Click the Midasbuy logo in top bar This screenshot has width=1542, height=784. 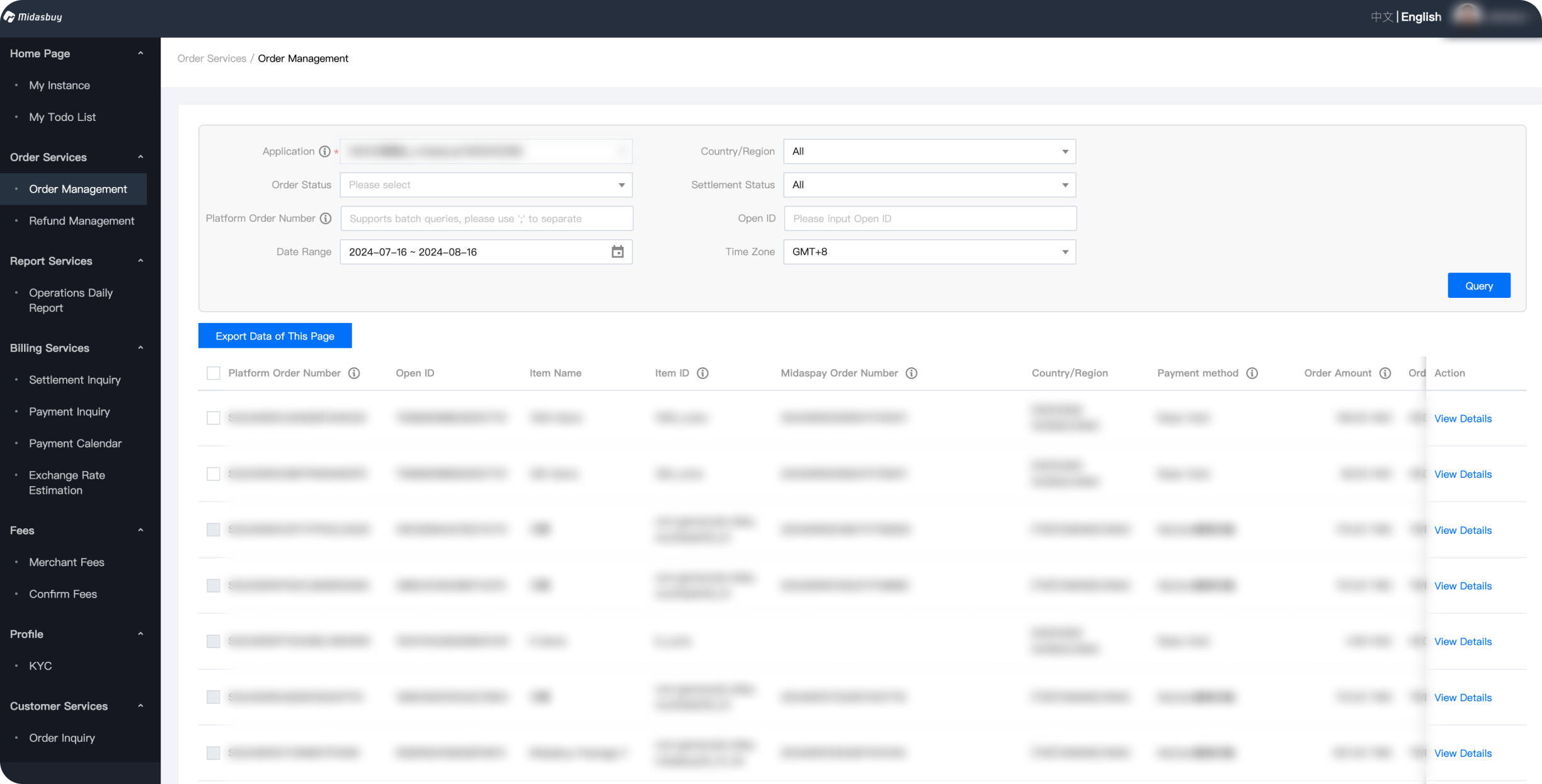click(x=33, y=17)
